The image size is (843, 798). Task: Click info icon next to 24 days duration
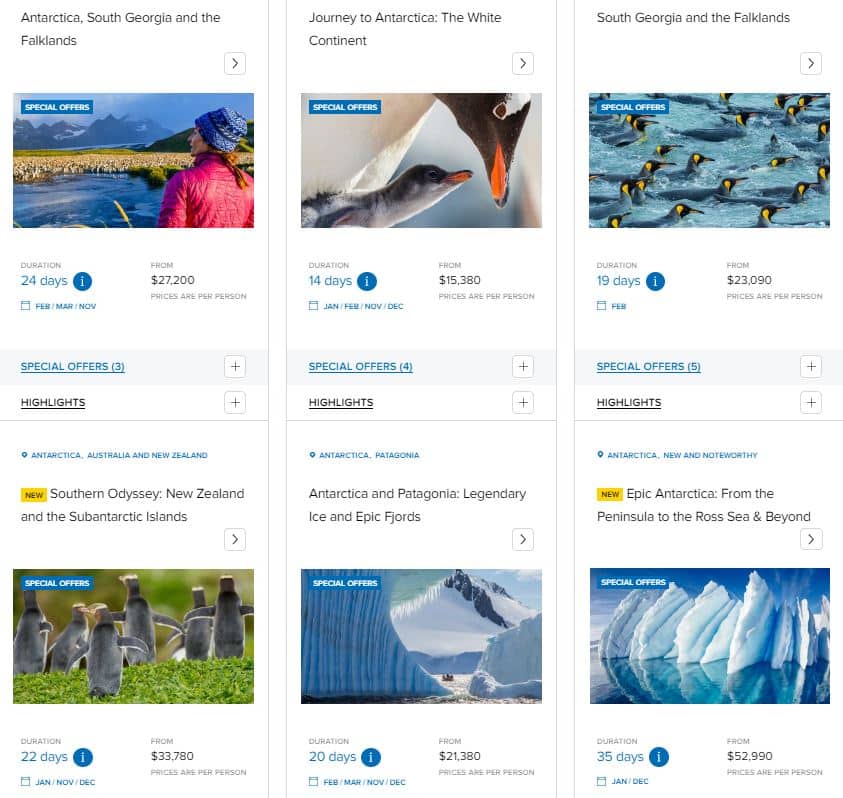[82, 281]
